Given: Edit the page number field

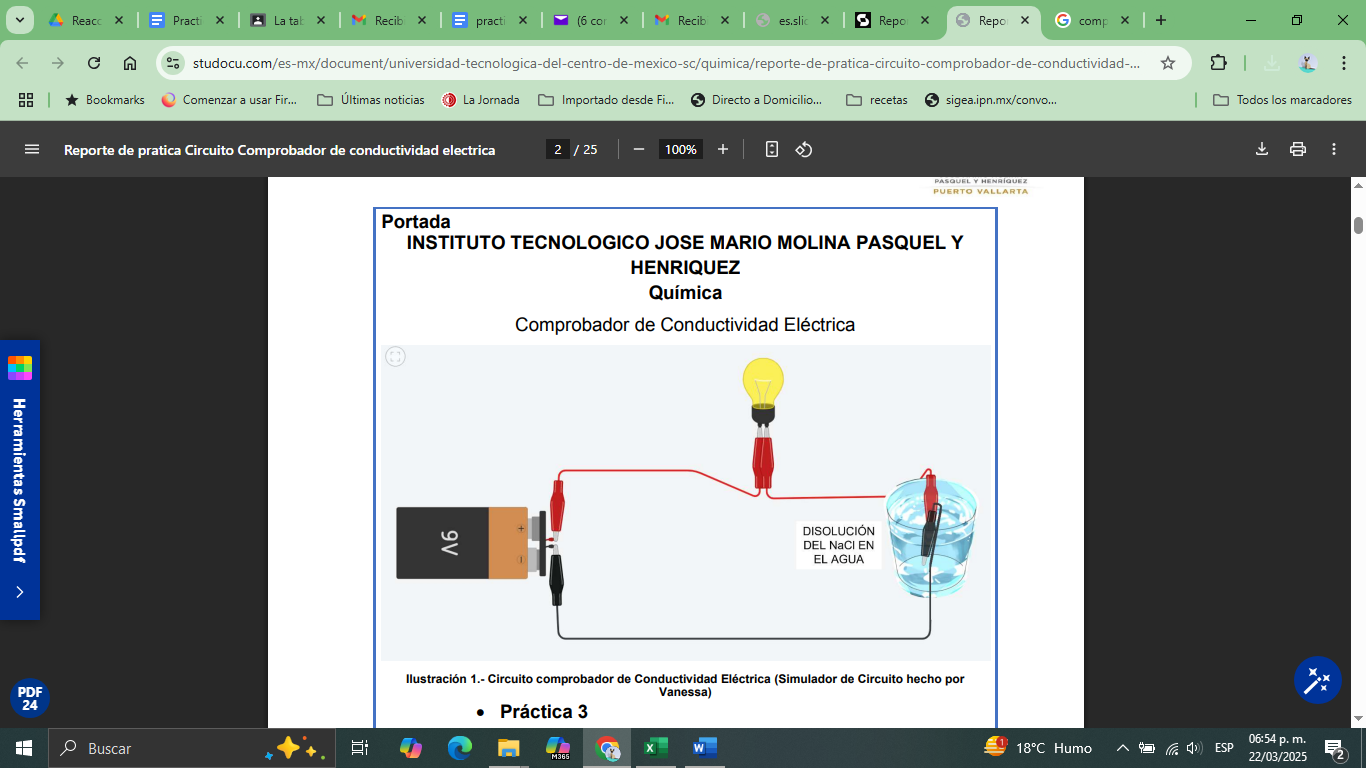Looking at the screenshot, I should pyautogui.click(x=558, y=149).
